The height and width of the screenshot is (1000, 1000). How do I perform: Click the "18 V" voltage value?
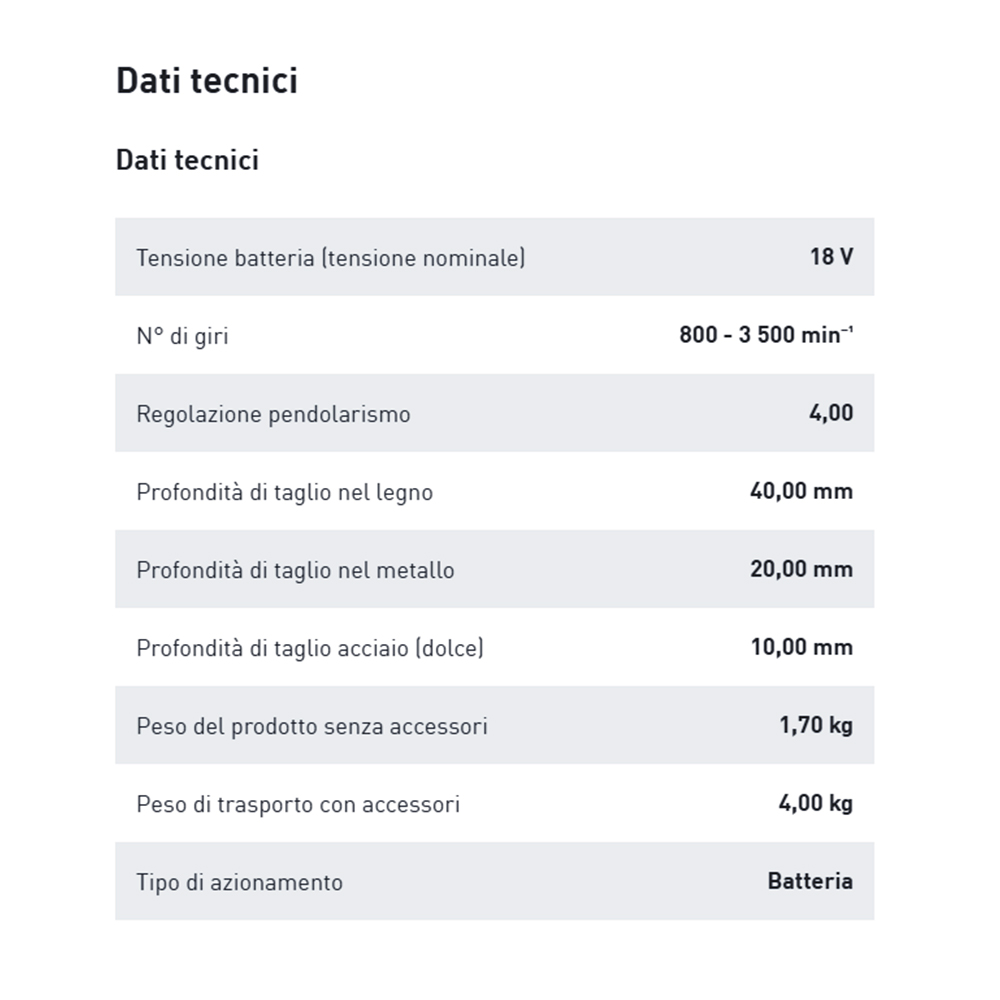831,257
